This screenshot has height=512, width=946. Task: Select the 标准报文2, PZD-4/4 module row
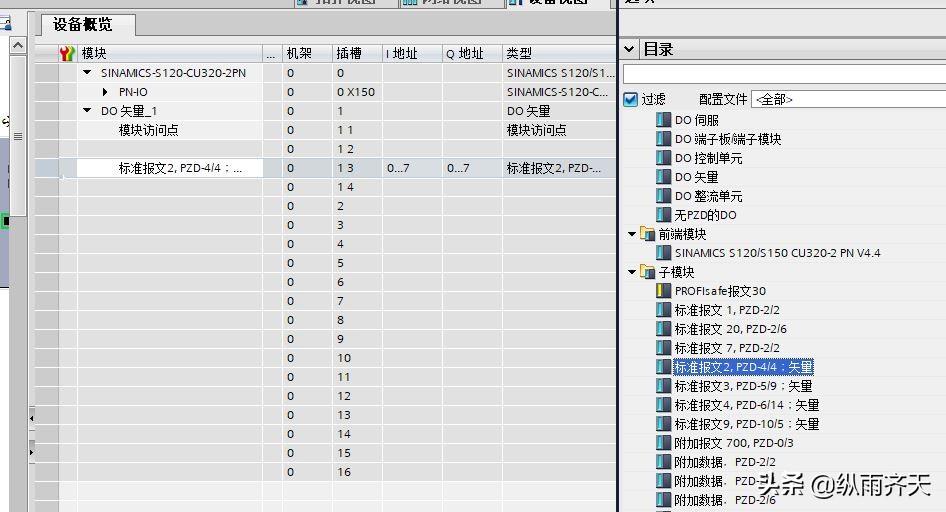point(170,168)
